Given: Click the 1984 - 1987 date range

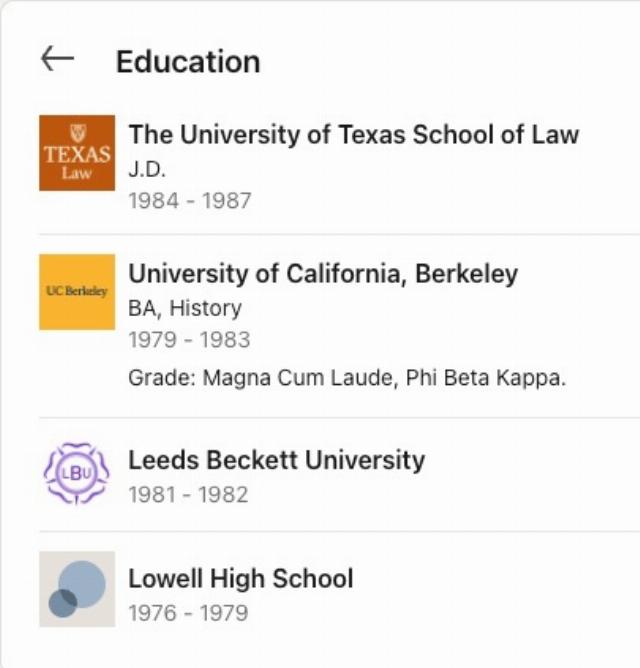Looking at the screenshot, I should 190,201.
